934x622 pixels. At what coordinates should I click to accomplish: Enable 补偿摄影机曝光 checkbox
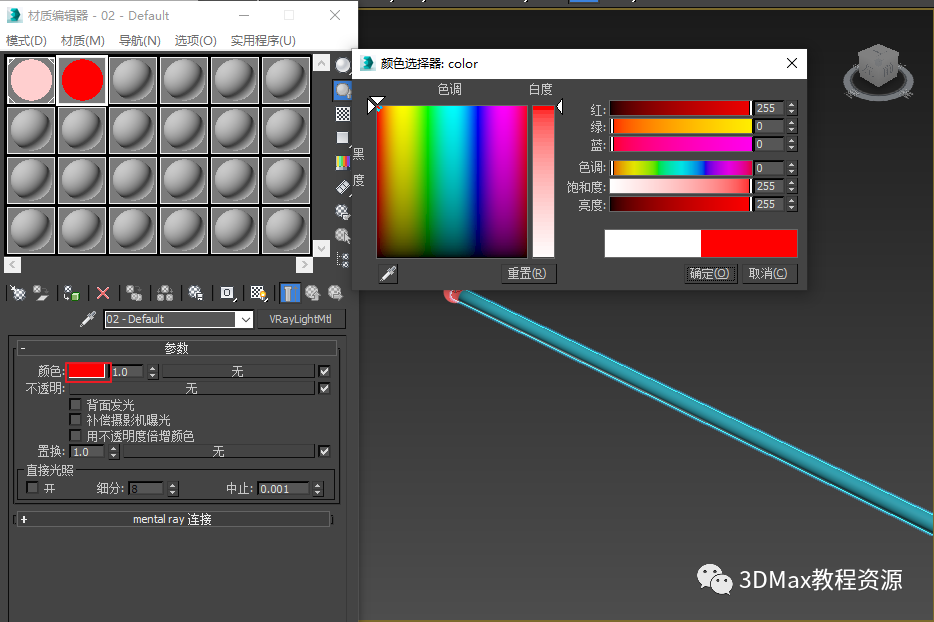[75, 420]
